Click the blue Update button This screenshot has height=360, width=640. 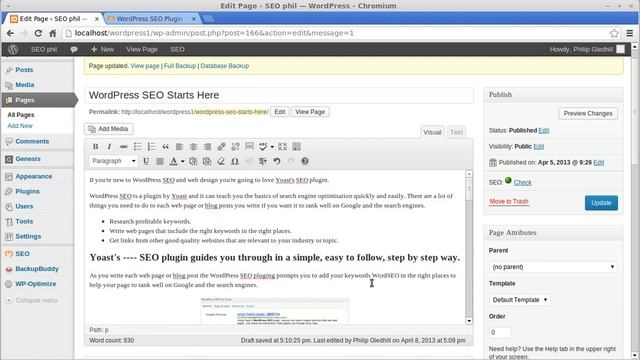(601, 203)
